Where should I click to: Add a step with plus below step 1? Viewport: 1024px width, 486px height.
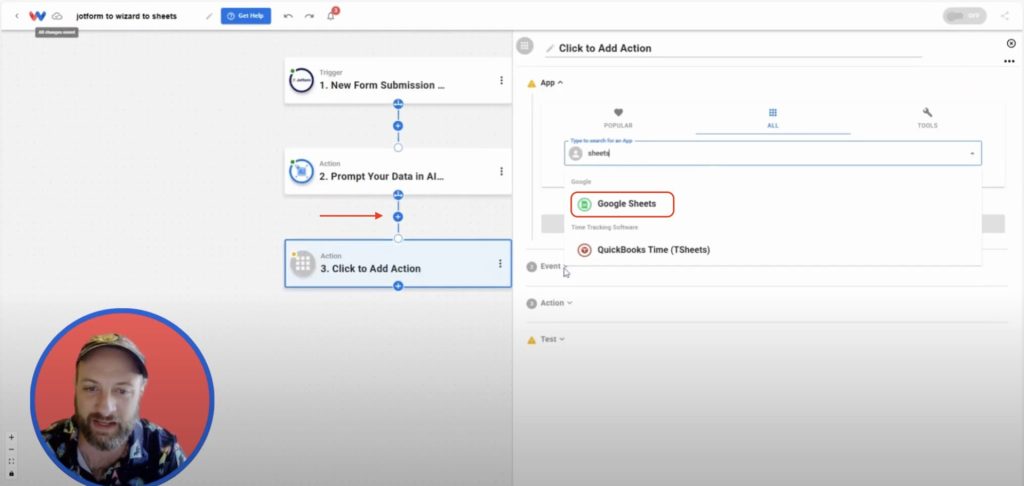(x=398, y=125)
